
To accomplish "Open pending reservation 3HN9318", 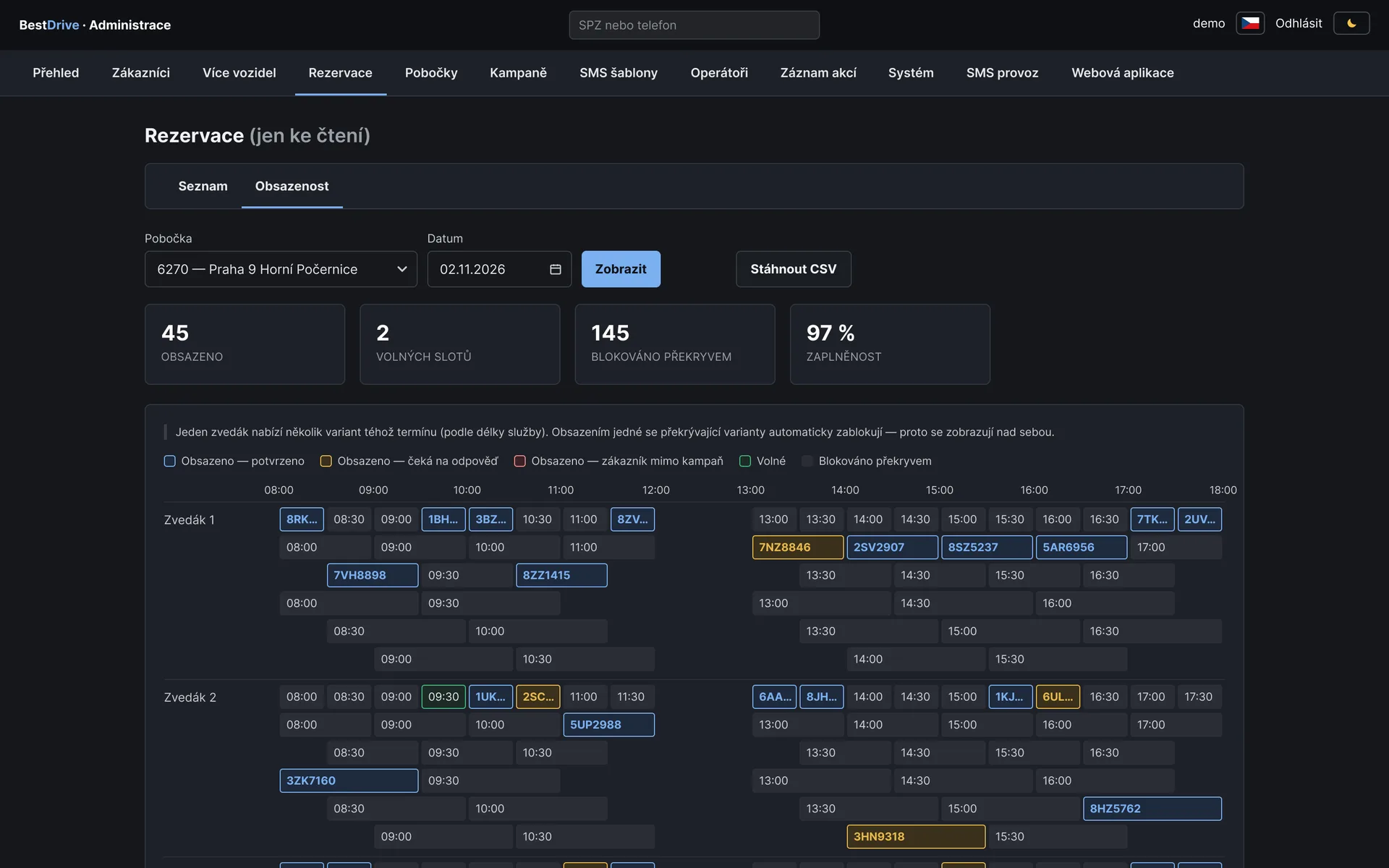I will tap(916, 836).
